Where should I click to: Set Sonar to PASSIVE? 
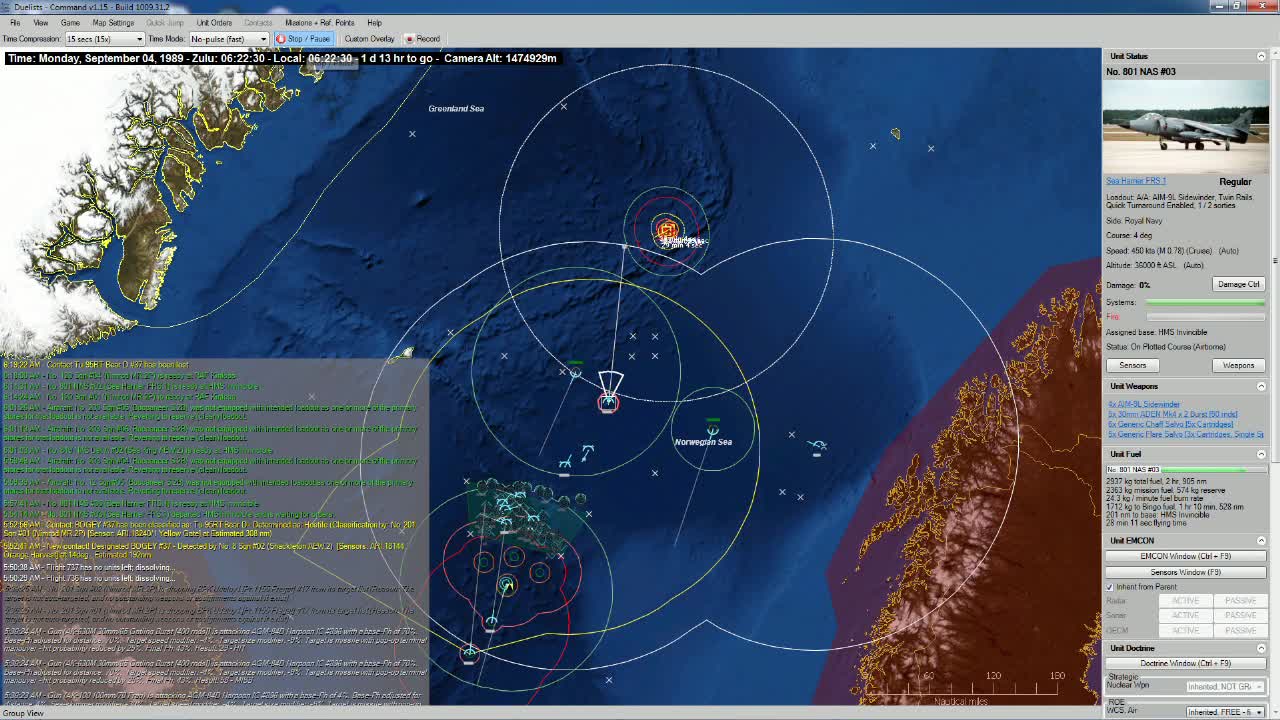coord(1240,616)
